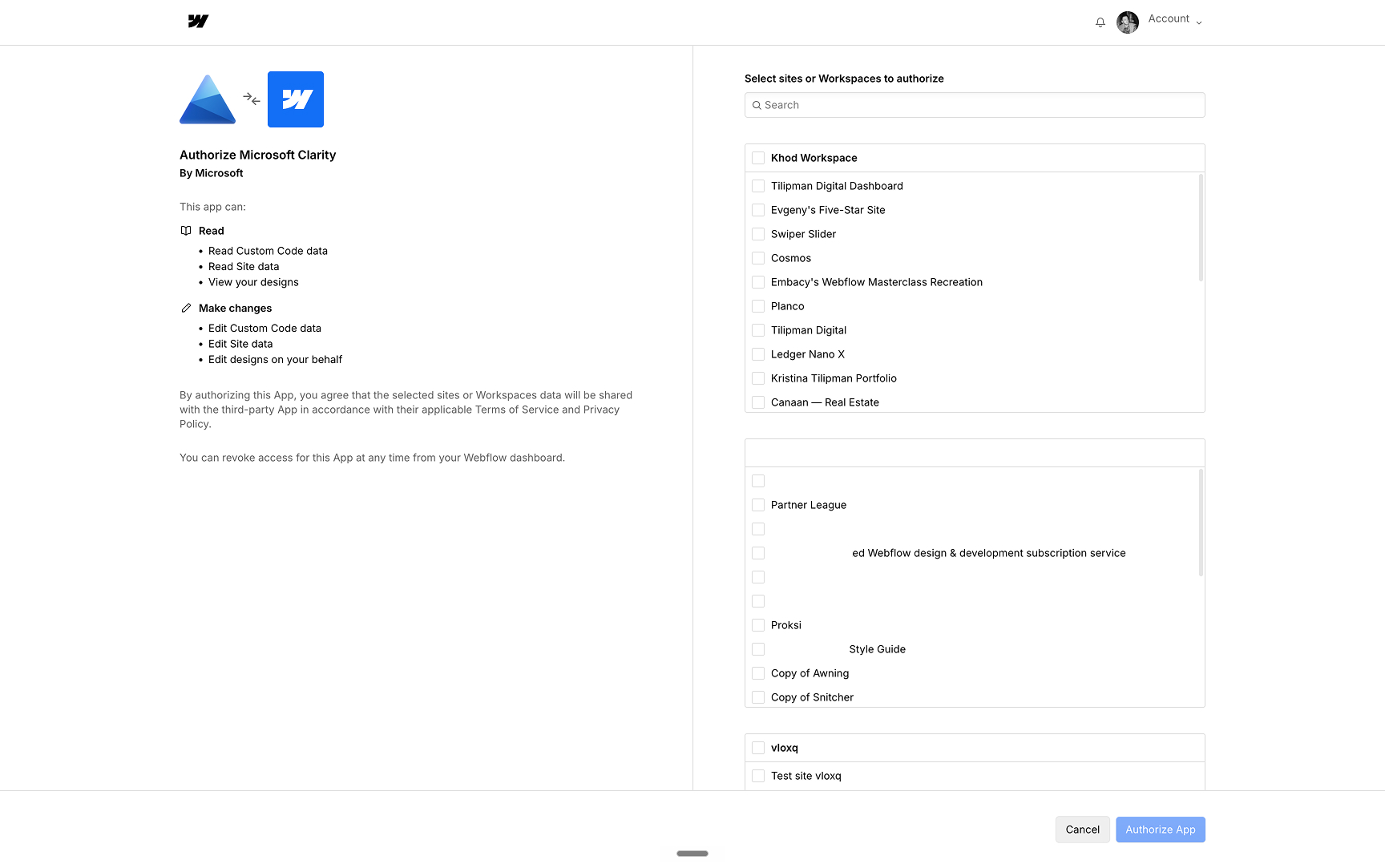Check Tilipman Digital Dashboard checkbox
This screenshot has height=868, width=1385.
pyautogui.click(x=758, y=186)
